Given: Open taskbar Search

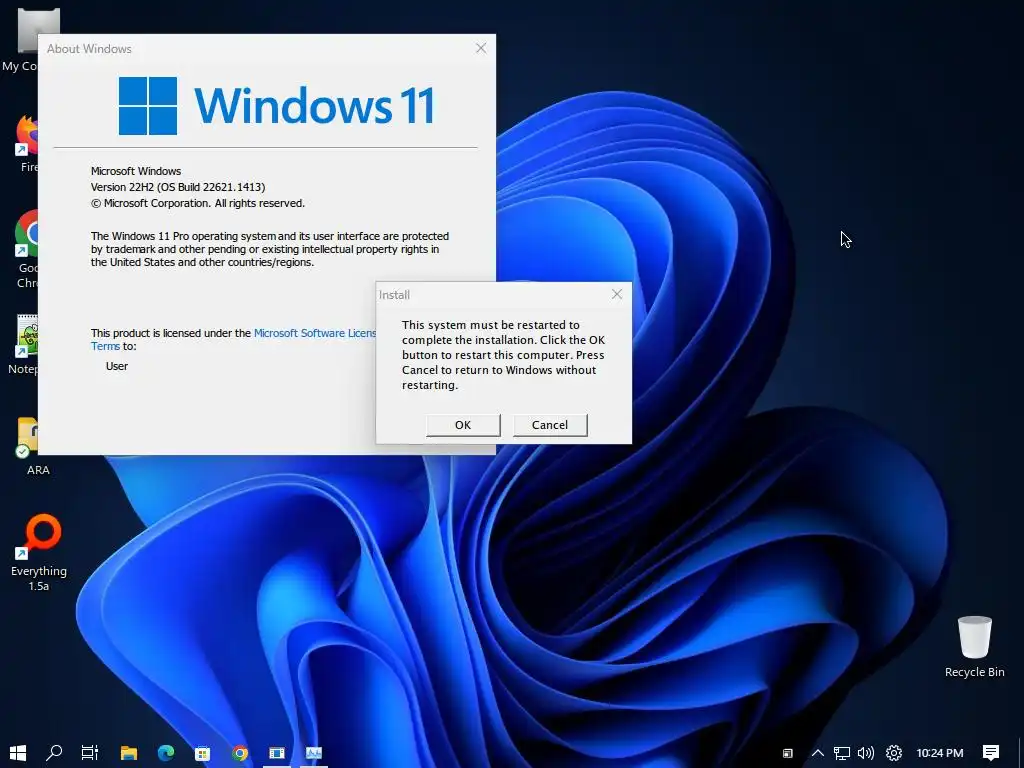Looking at the screenshot, I should pyautogui.click(x=54, y=752).
